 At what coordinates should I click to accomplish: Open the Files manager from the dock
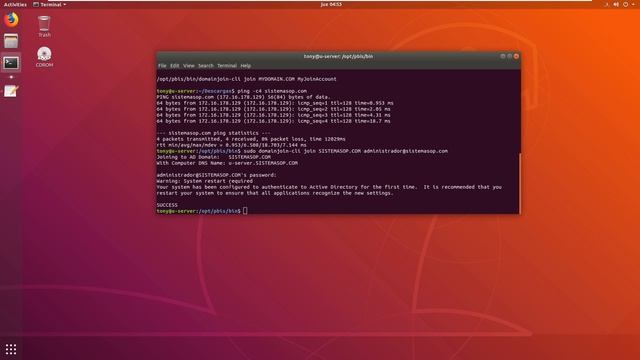pos(11,41)
